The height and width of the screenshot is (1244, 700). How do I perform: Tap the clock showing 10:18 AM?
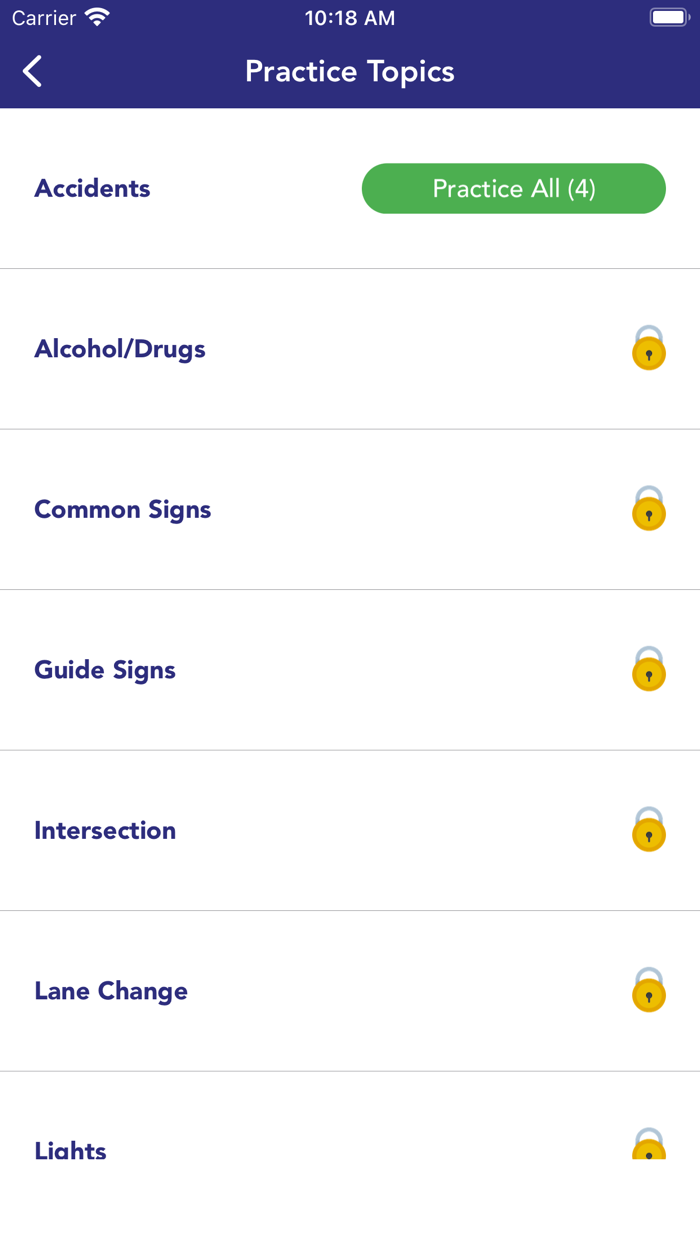[350, 16]
